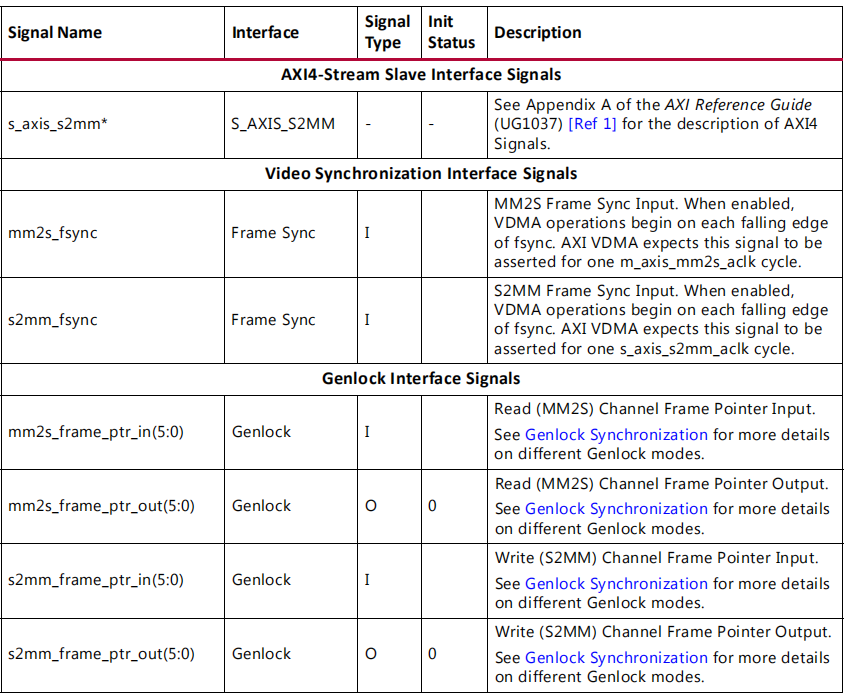844x695 pixels.
Task: Select the S_AXIS_S2MM interface cell
Action: coord(283,124)
